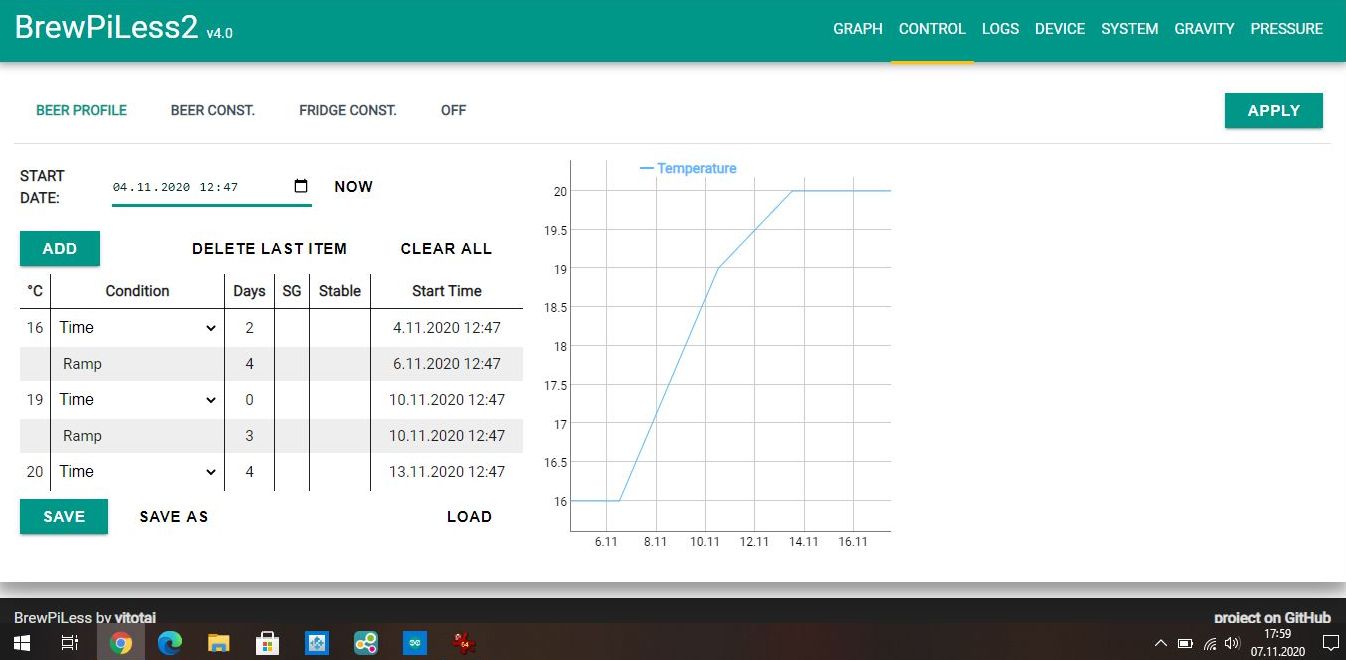Click the APPLY button
This screenshot has width=1346, height=660.
1274,110
